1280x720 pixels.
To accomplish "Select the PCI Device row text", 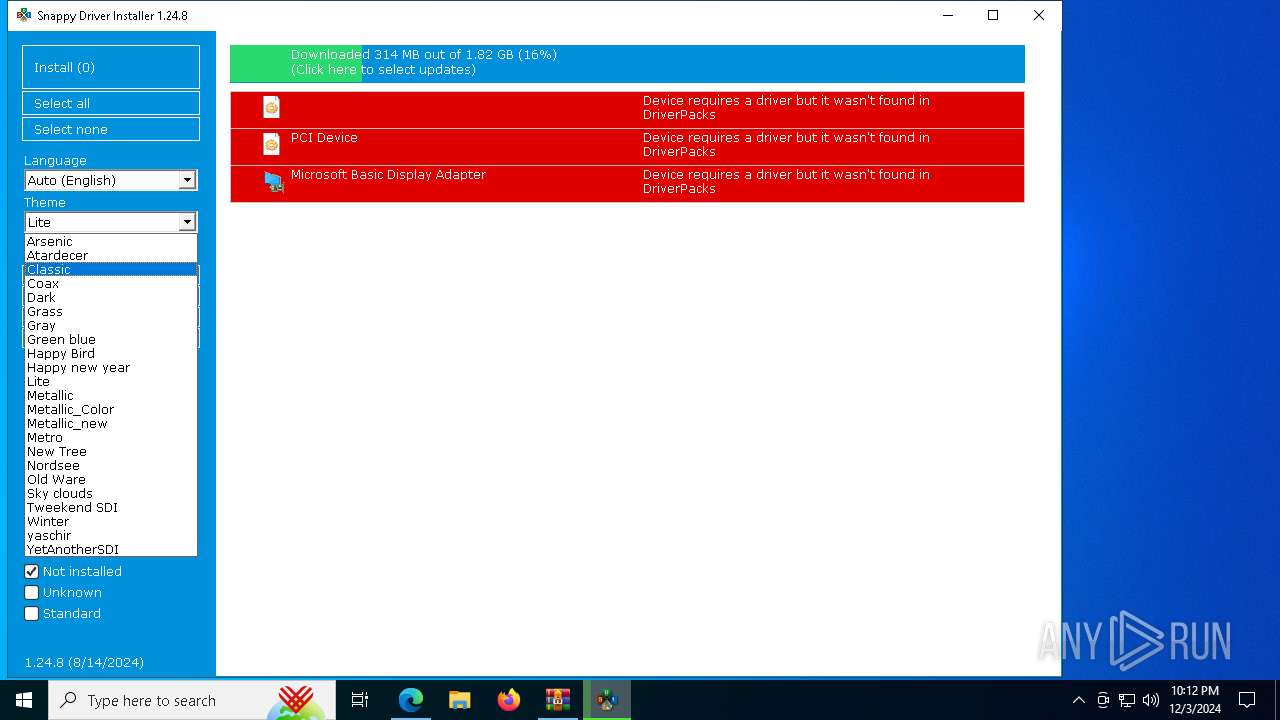I will tap(324, 138).
